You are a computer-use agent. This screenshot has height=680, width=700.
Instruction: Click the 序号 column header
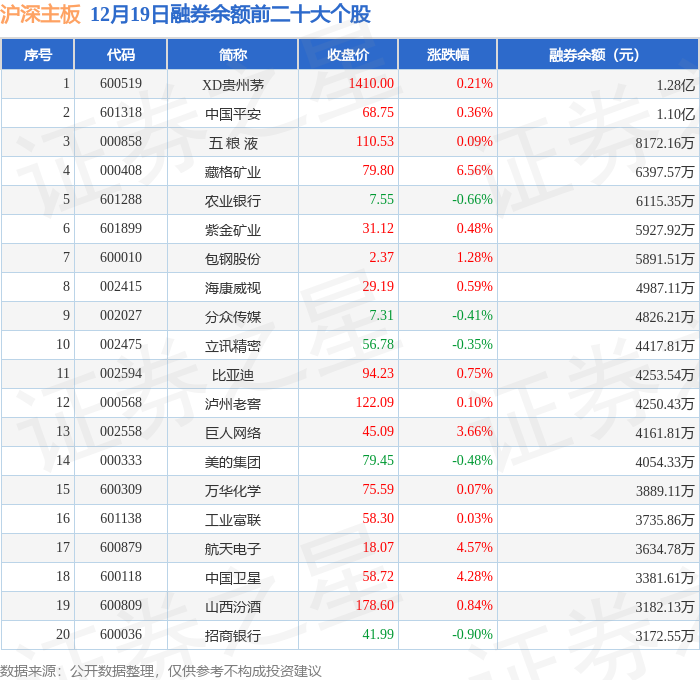click(x=38, y=54)
